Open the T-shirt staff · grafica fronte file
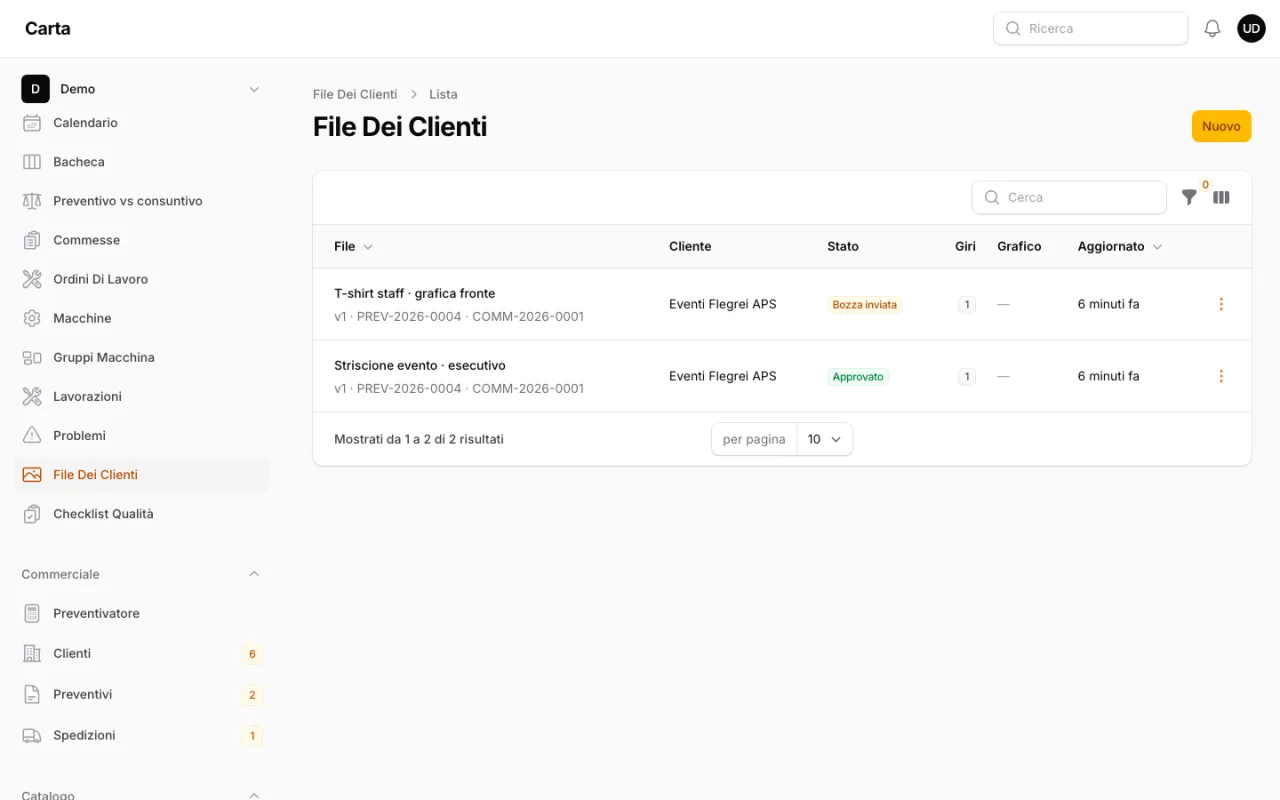Image resolution: width=1280 pixels, height=800 pixels. tap(415, 293)
